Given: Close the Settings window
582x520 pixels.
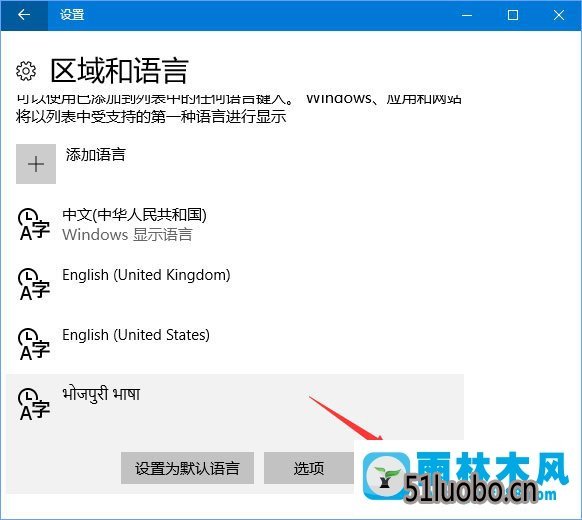Looking at the screenshot, I should pos(559,15).
